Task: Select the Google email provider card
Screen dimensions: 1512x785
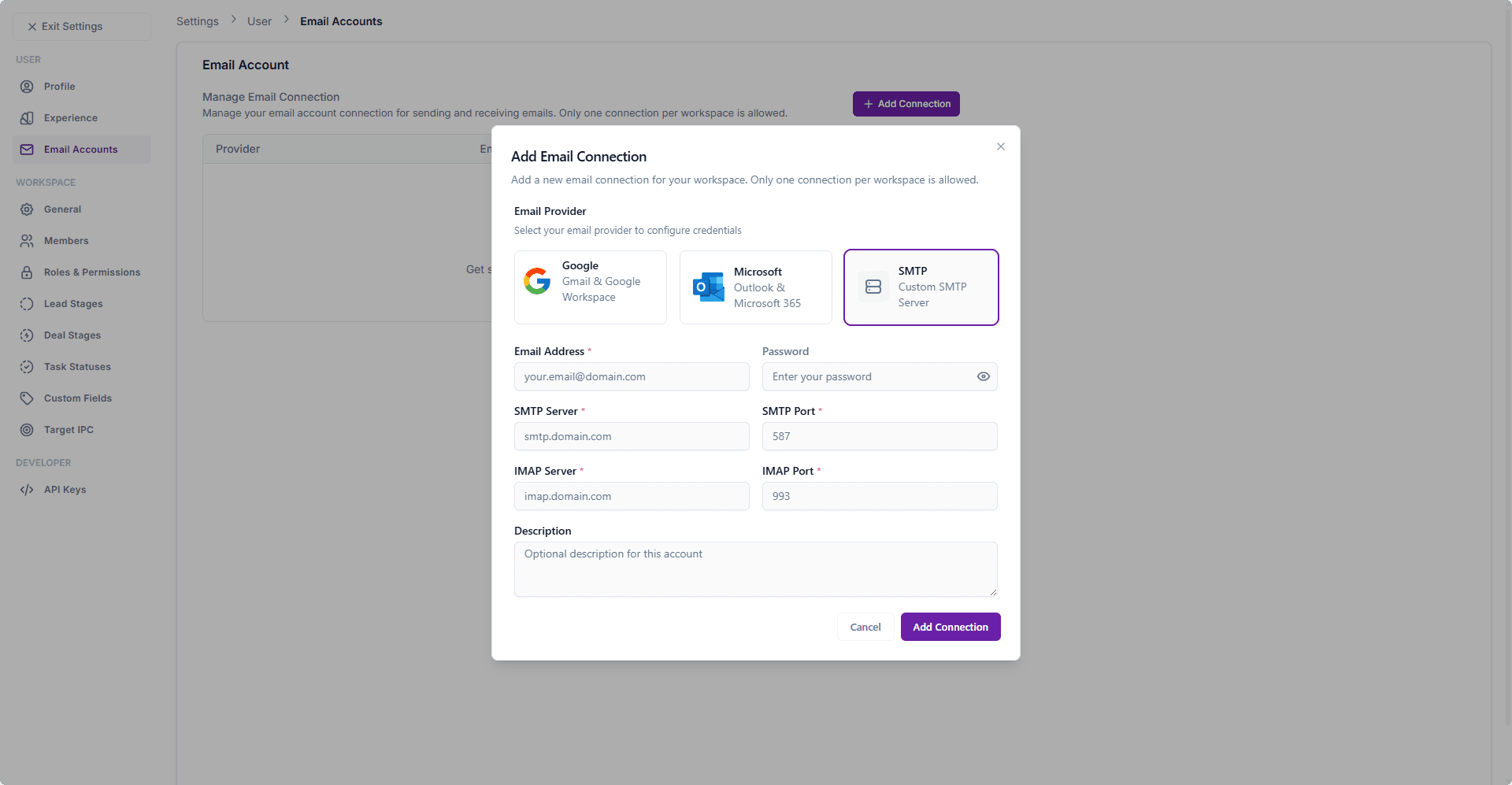Action: (x=590, y=287)
